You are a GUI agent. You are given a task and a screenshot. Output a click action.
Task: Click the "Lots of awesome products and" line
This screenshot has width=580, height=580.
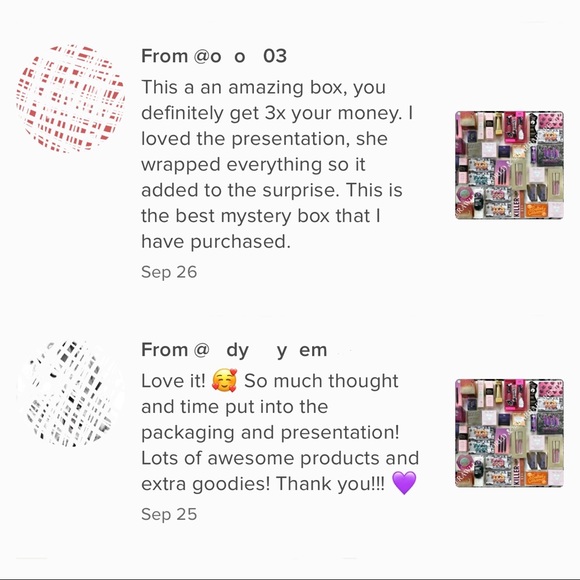point(280,458)
